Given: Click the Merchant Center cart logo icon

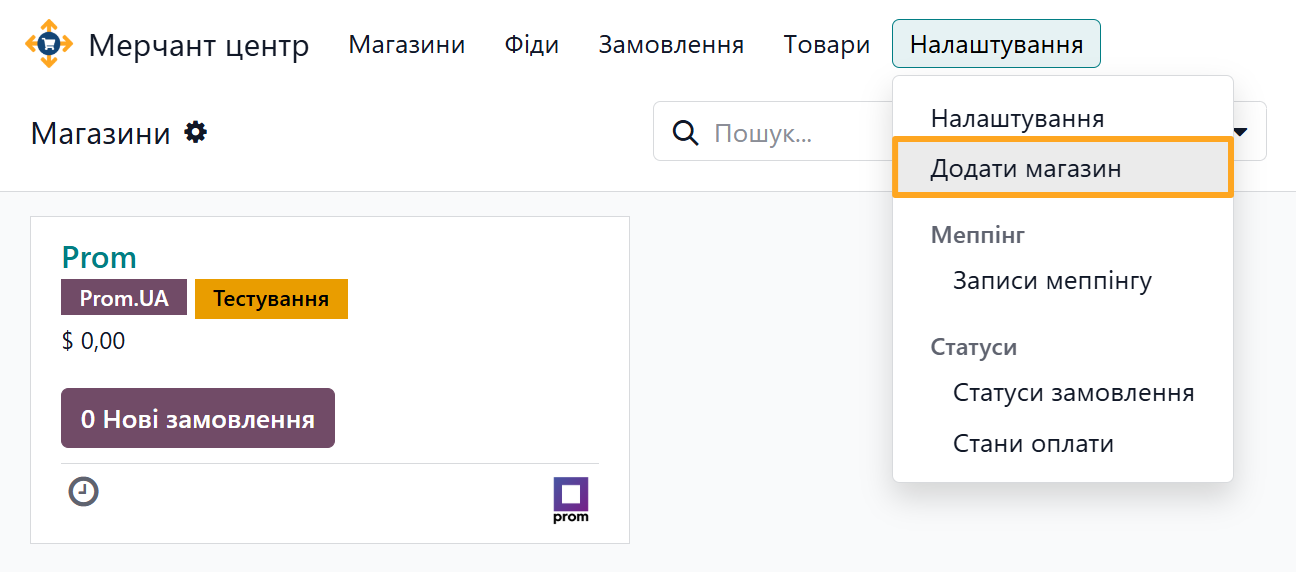Looking at the screenshot, I should 49,44.
